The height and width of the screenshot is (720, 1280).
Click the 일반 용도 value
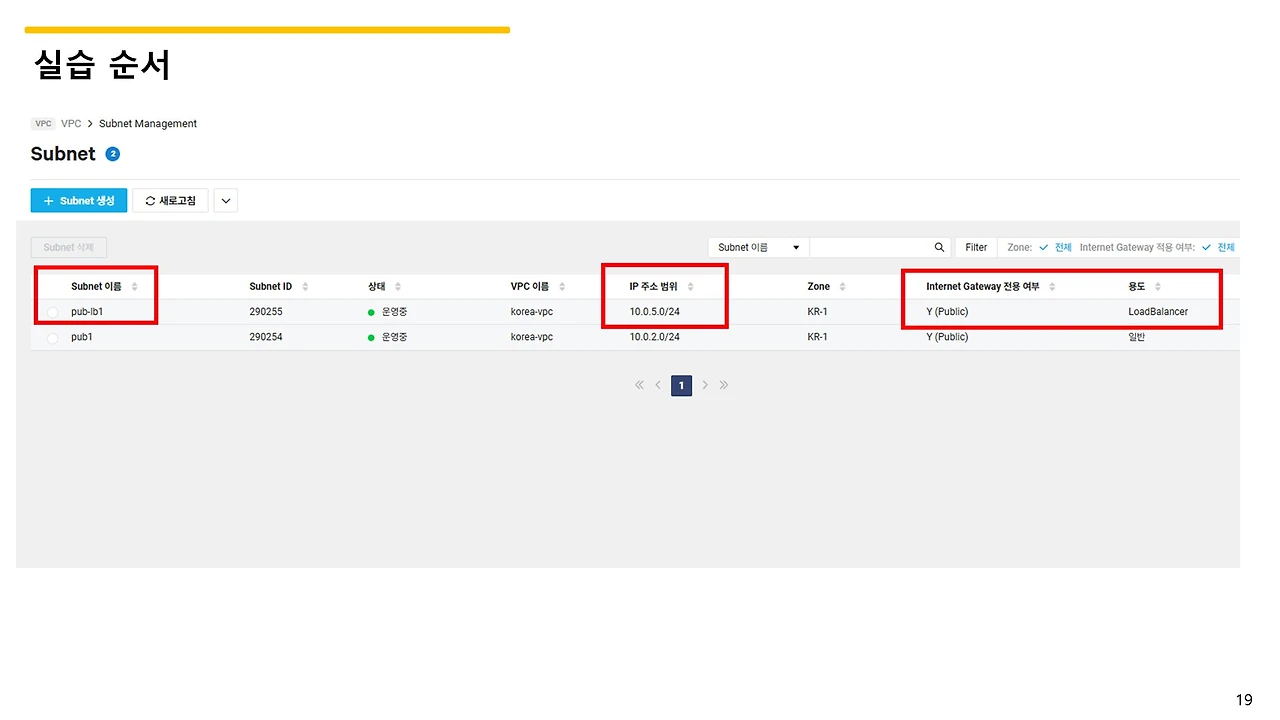point(1137,338)
